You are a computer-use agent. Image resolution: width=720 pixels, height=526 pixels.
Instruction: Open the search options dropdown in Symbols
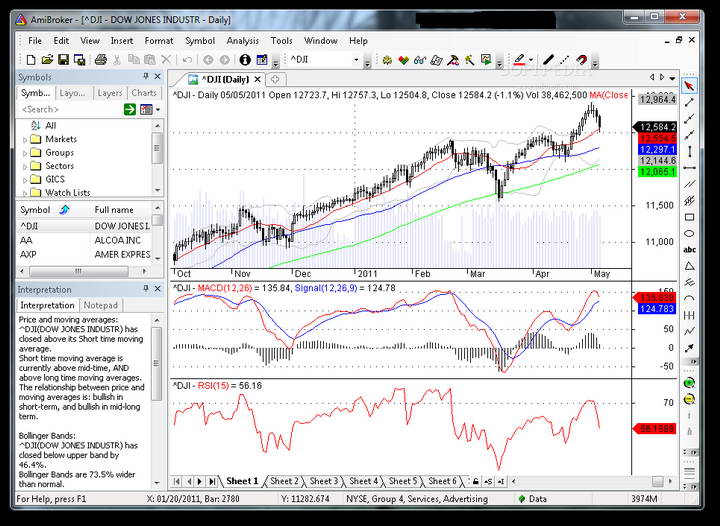(x=158, y=109)
